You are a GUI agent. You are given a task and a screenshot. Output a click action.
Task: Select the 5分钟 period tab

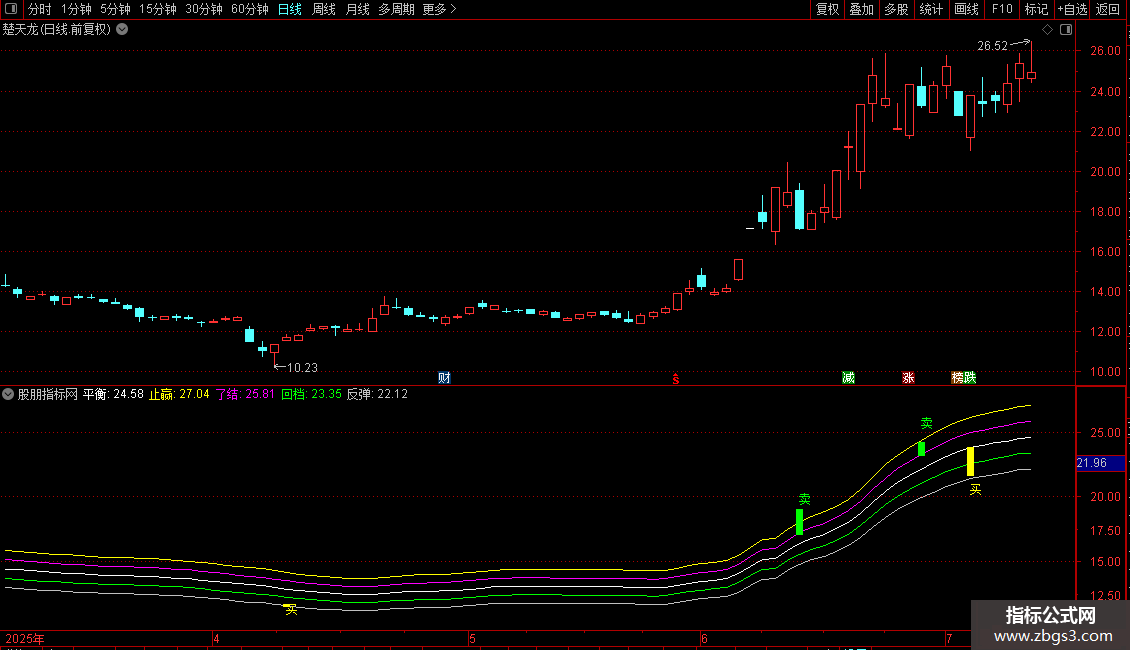pos(115,9)
